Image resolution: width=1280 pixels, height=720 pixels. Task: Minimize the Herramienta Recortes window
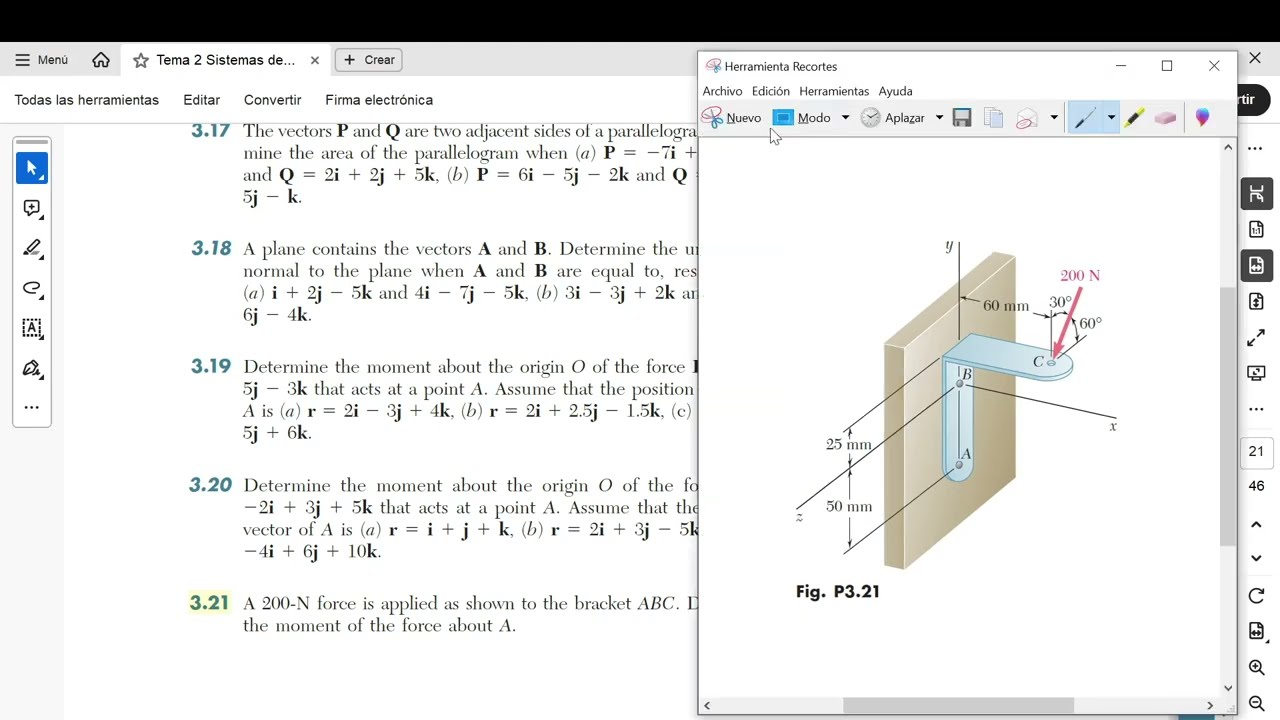[x=1121, y=66]
